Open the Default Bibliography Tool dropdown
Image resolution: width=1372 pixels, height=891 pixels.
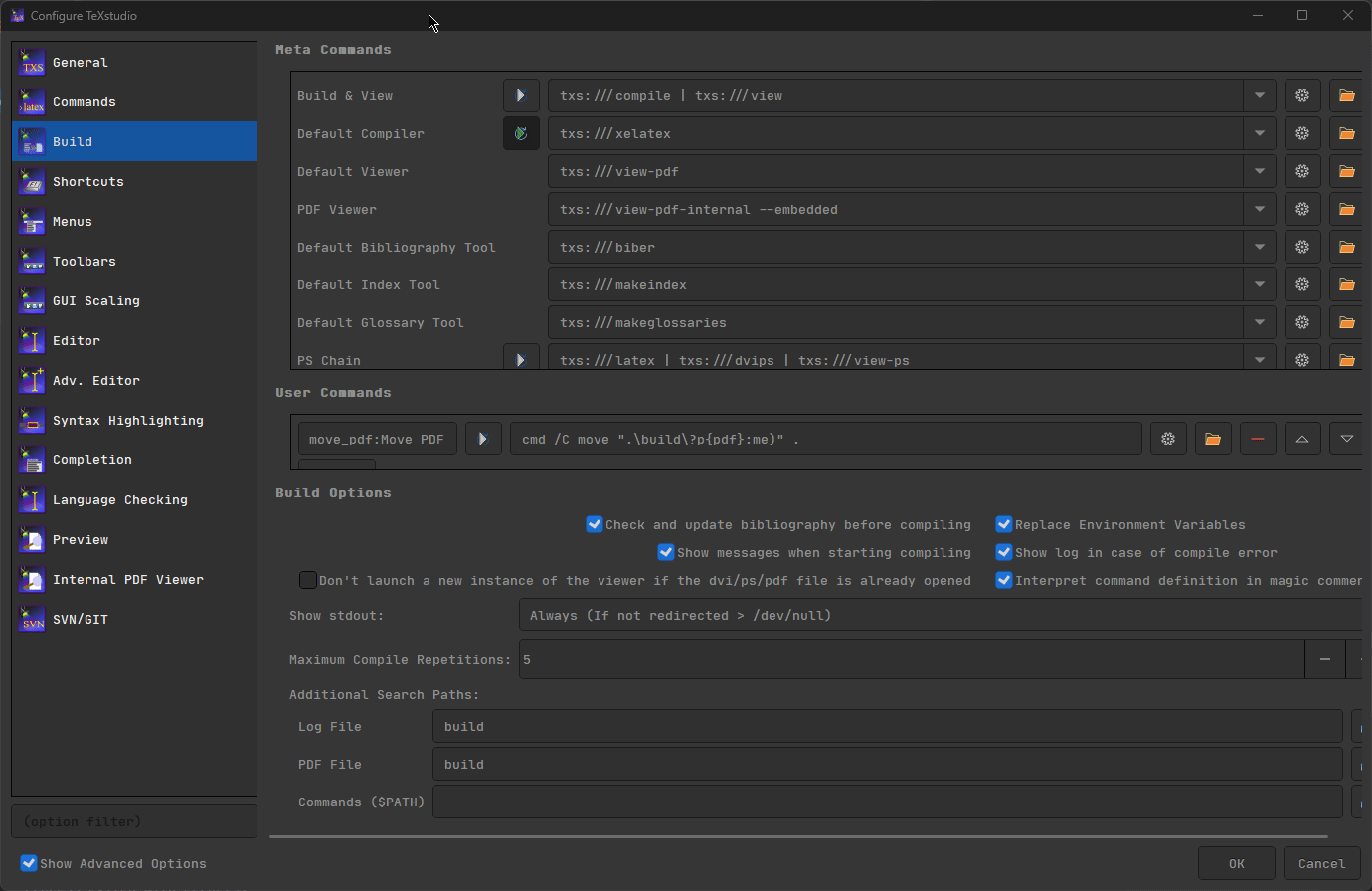(x=1259, y=247)
